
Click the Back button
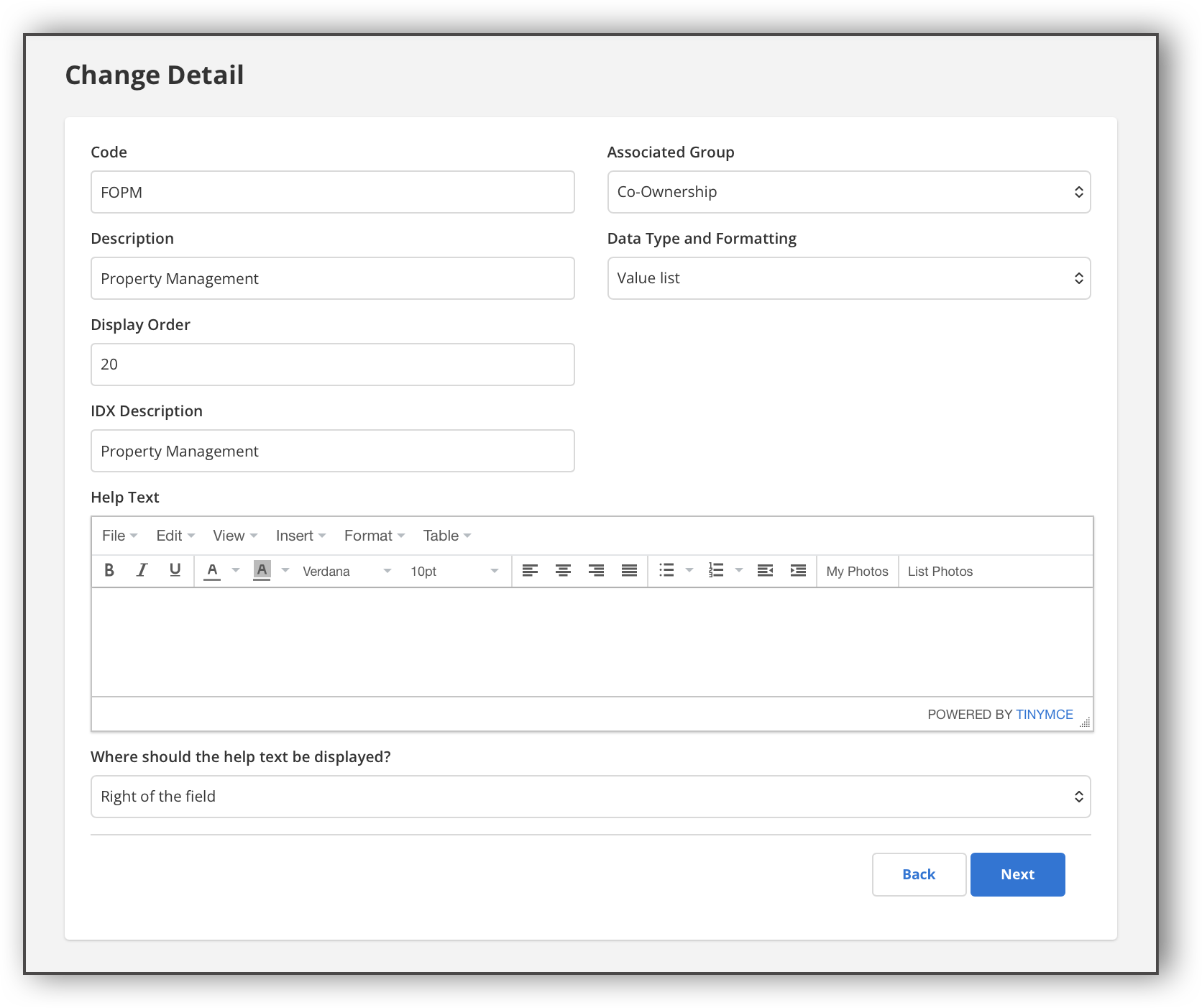[x=919, y=874]
